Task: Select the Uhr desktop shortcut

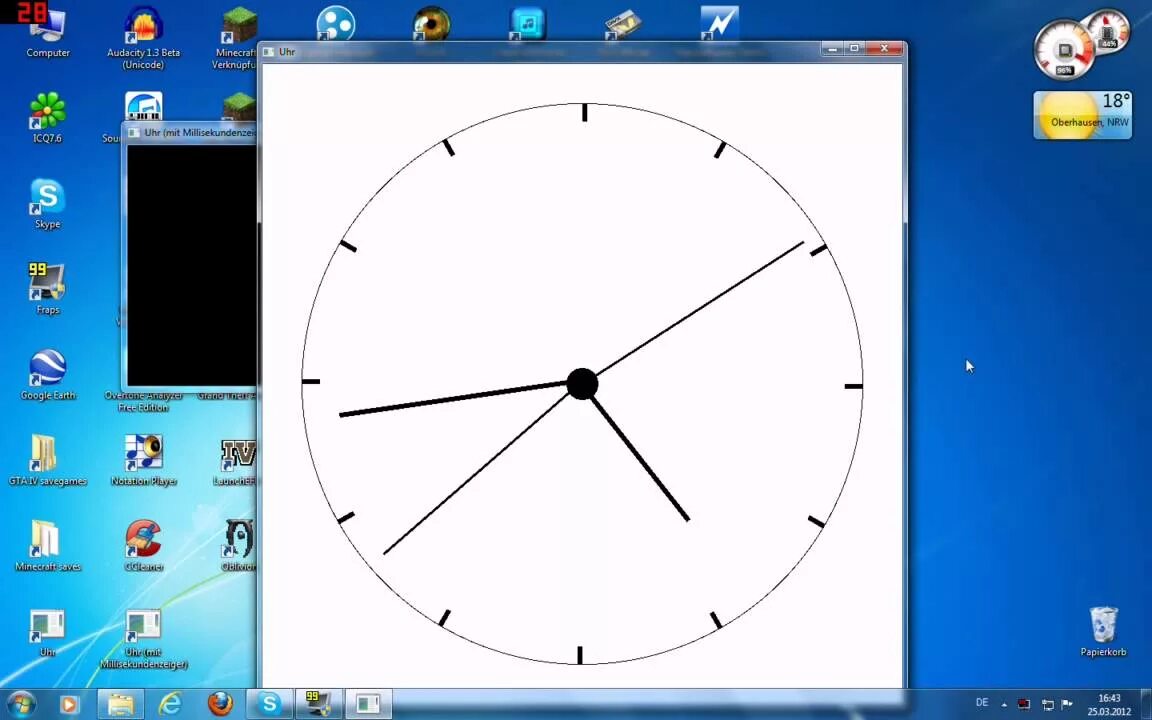Action: pos(48,632)
